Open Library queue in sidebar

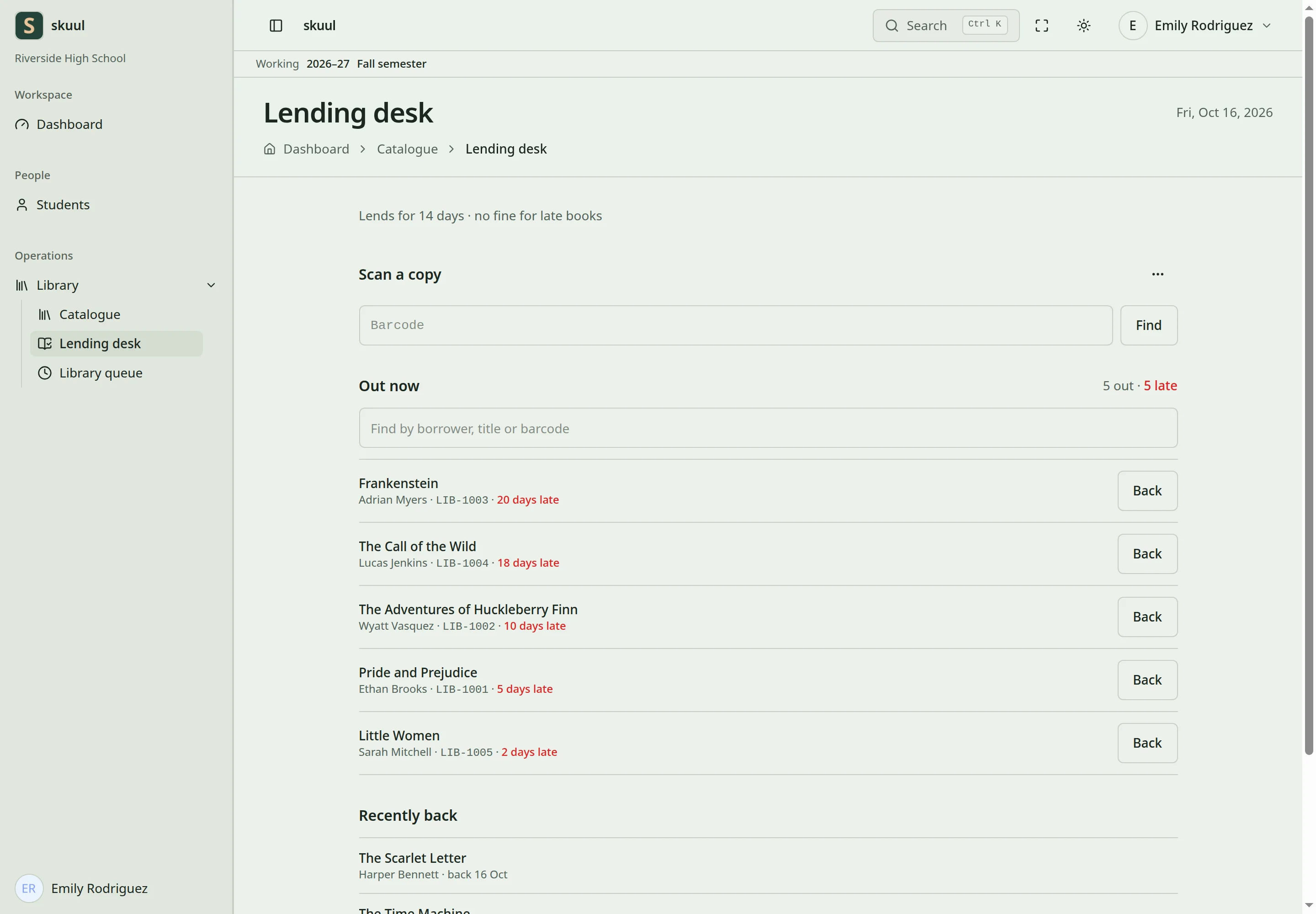pos(116,373)
